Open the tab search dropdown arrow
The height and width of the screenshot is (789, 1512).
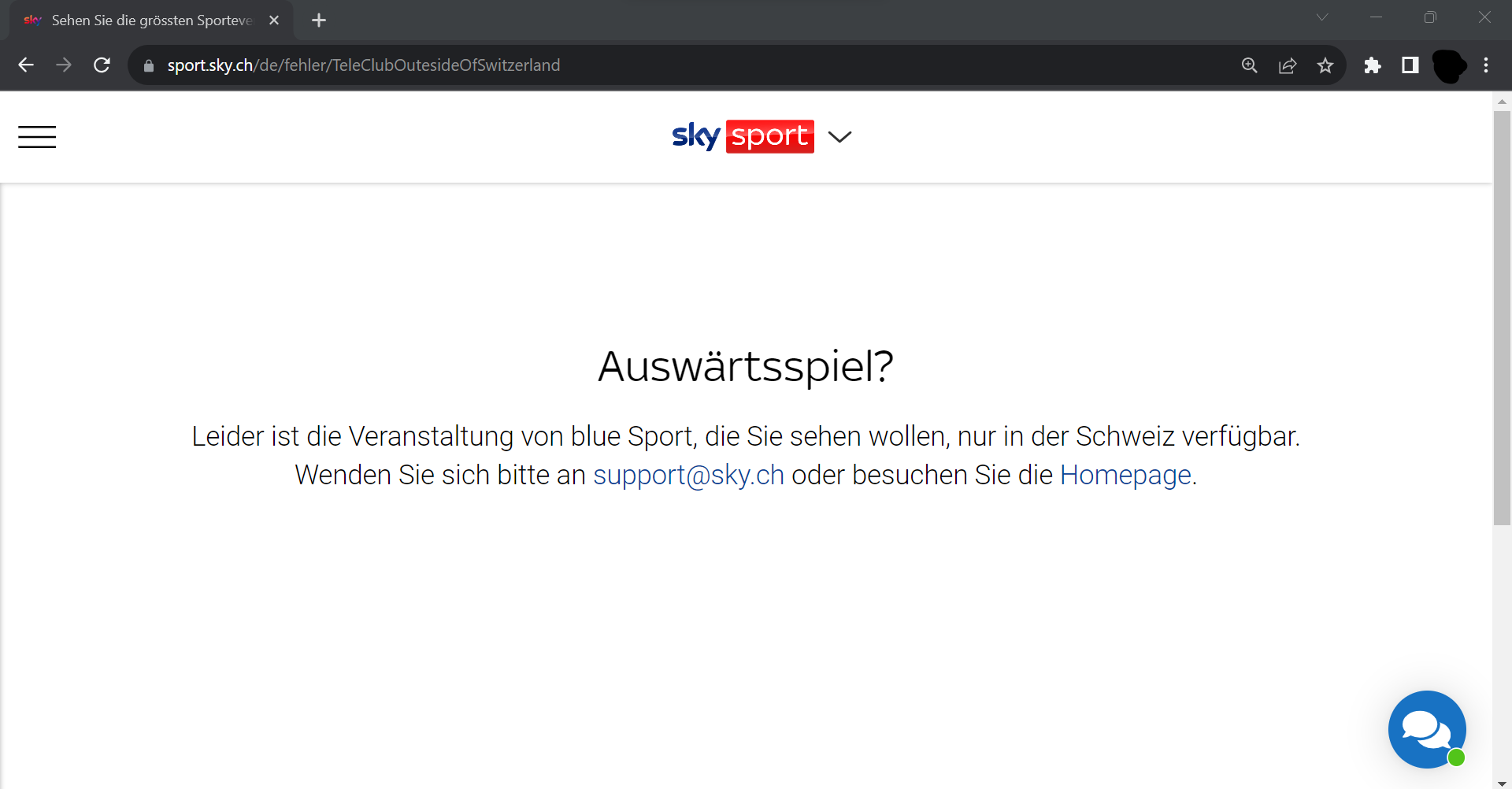(x=1322, y=17)
